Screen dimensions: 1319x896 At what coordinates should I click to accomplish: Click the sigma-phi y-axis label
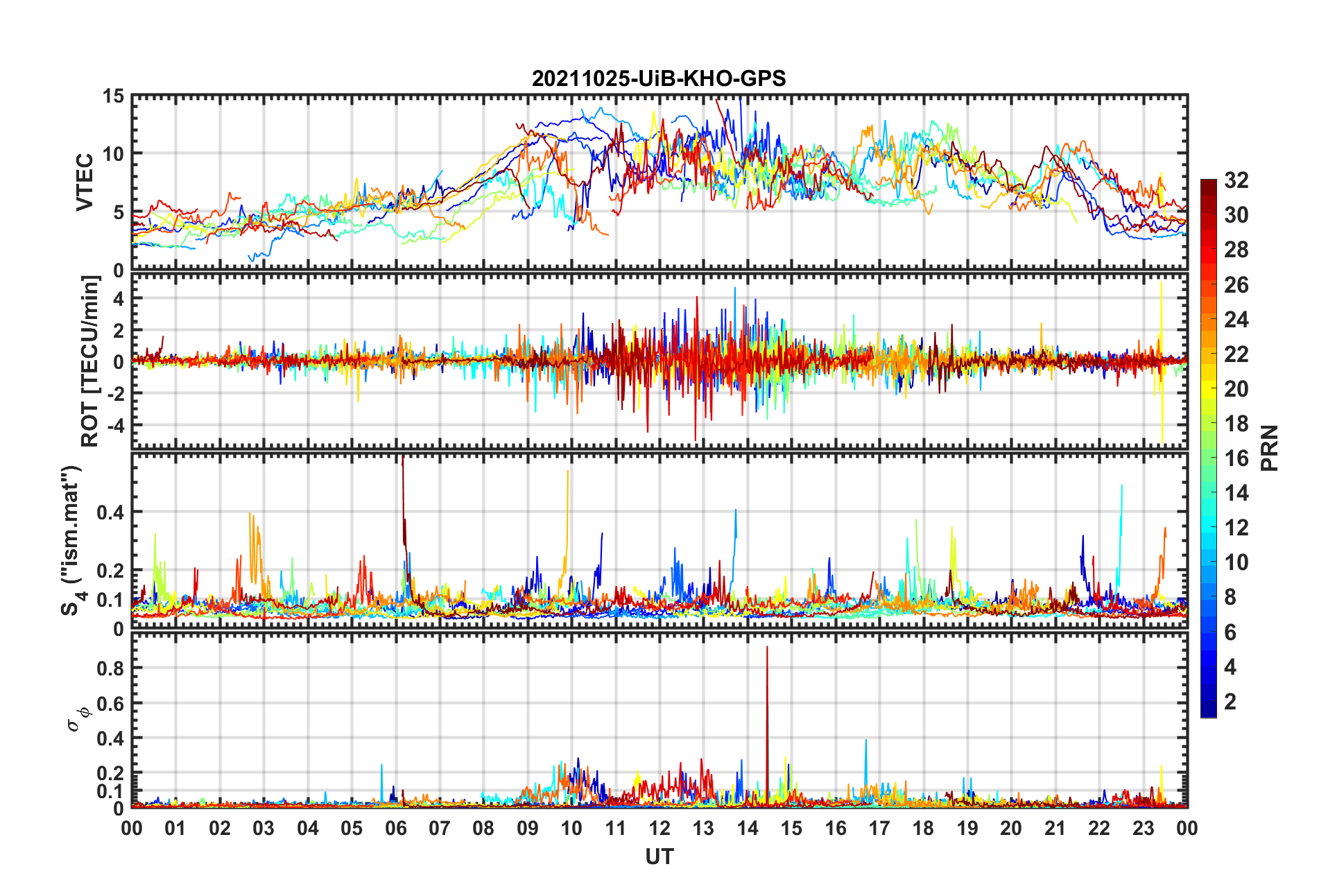[x=76, y=718]
